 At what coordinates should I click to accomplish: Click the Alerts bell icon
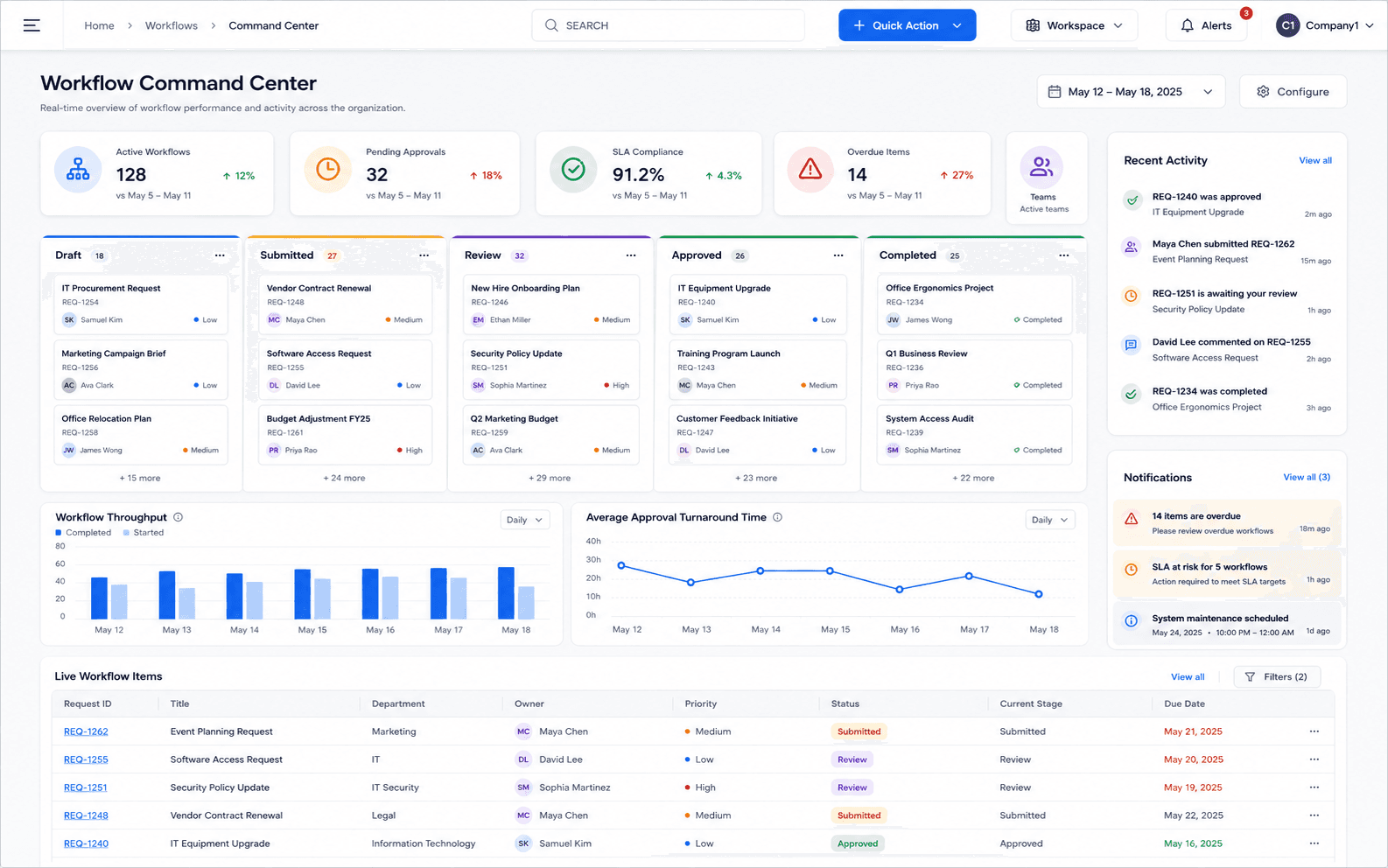1187,25
